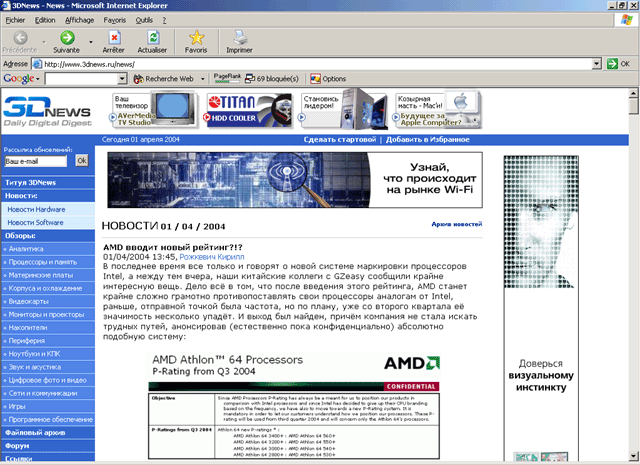
Task: Open Архив новостей link
Action: coord(457,224)
